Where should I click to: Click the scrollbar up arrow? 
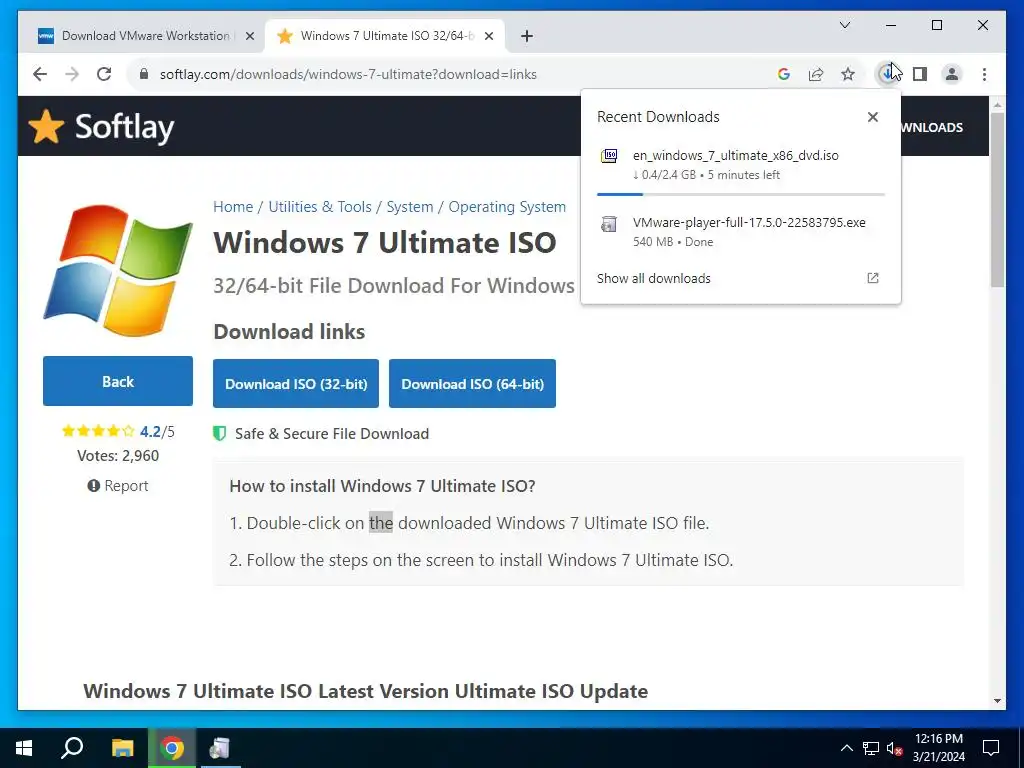997,104
